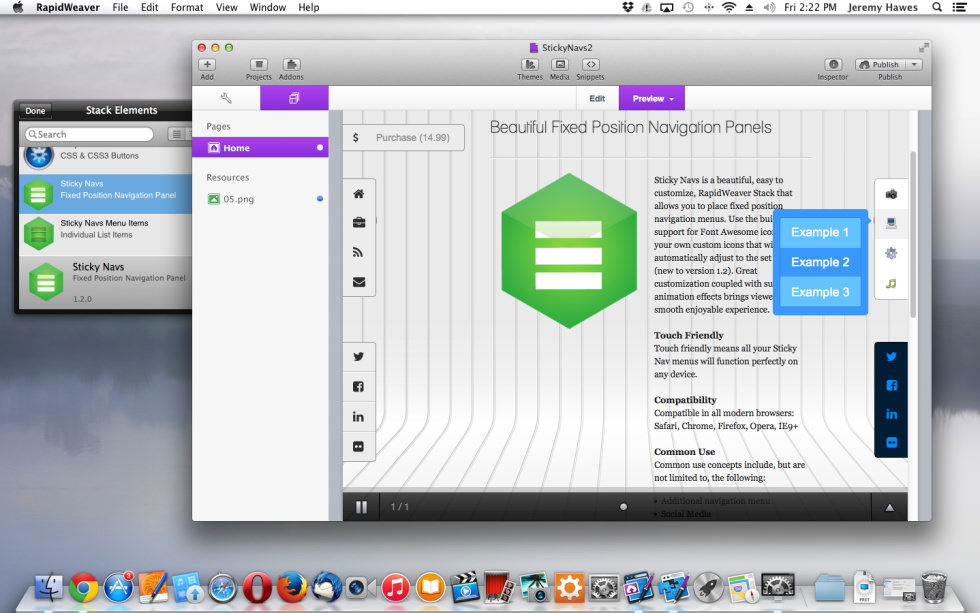Click the envelope mail icon in left nav
The height and width of the screenshot is (613, 980).
[x=359, y=282]
